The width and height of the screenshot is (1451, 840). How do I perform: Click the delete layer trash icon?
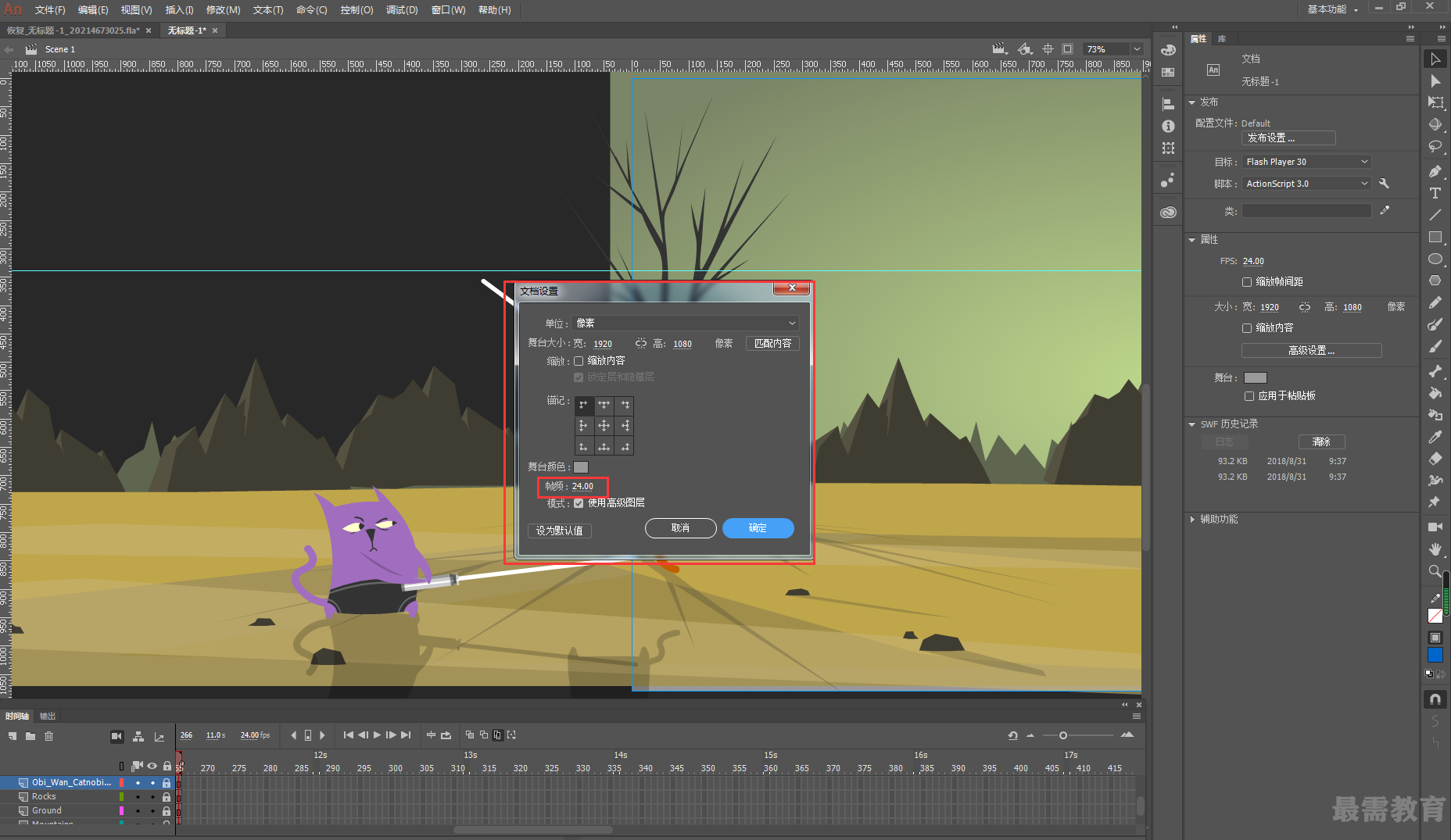(x=48, y=736)
